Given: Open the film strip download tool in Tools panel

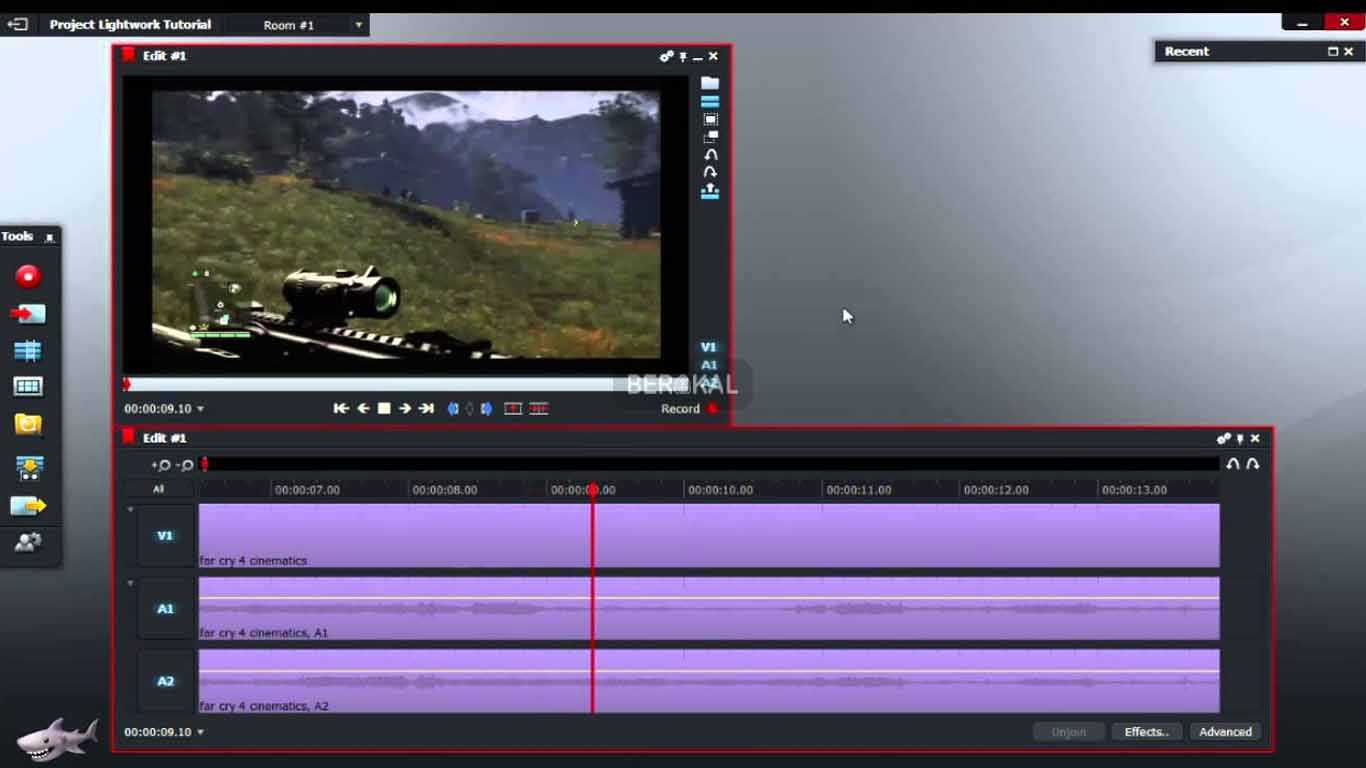Looking at the screenshot, I should coord(28,467).
